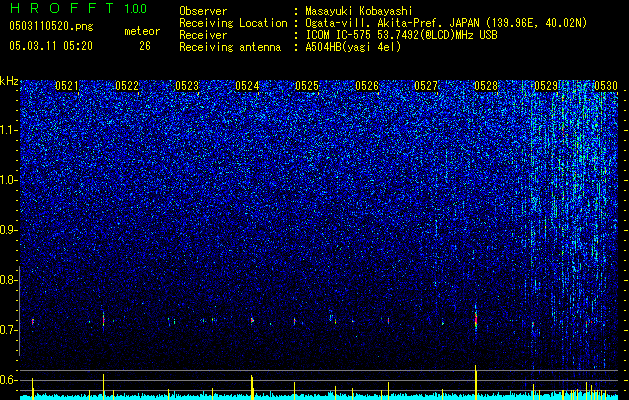Click the HROFFT program title text
Viewport: 629px width, 400px height.
coord(62,8)
